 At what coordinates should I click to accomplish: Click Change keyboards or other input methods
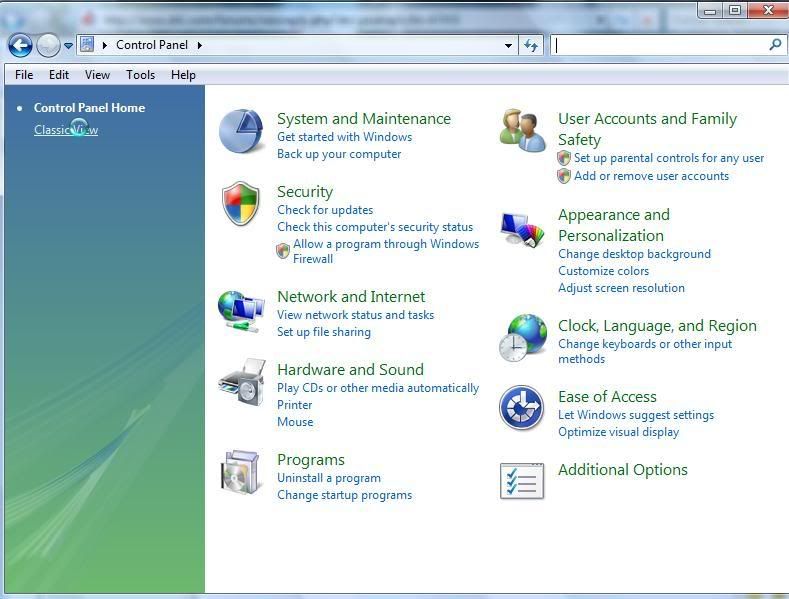click(645, 352)
